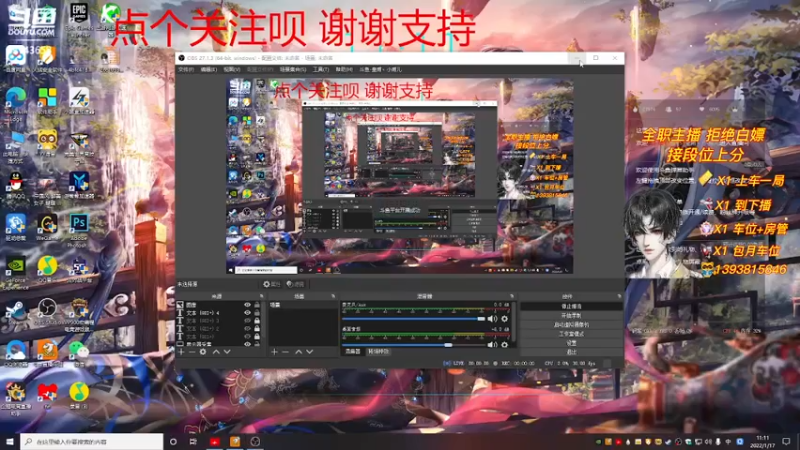
Task: Move the source down in the Sources list
Action: pos(227,352)
